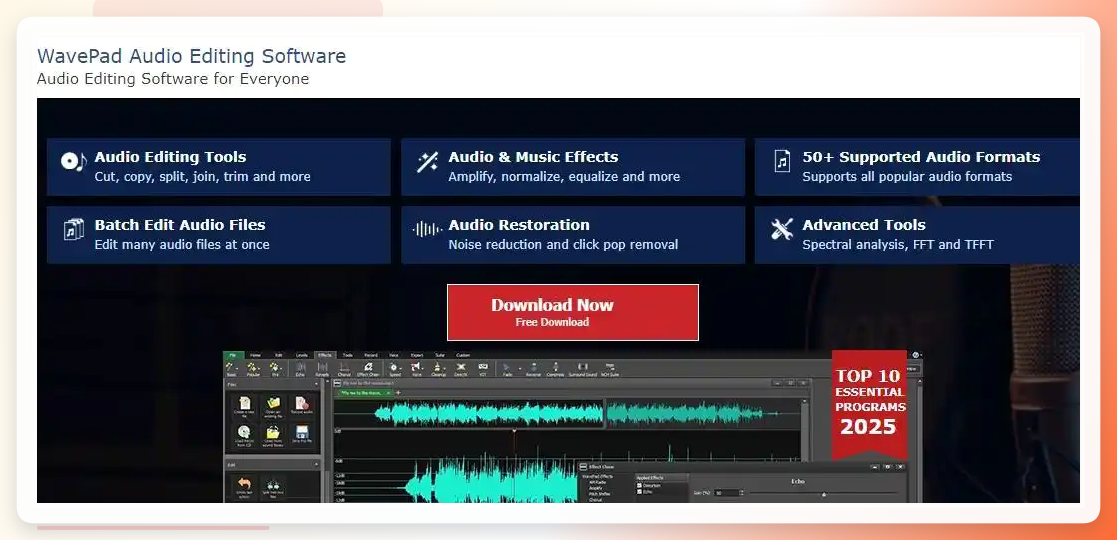This screenshot has width=1117, height=540.
Task: Click the waveform overview vertical scrollbar
Action: (x=805, y=430)
